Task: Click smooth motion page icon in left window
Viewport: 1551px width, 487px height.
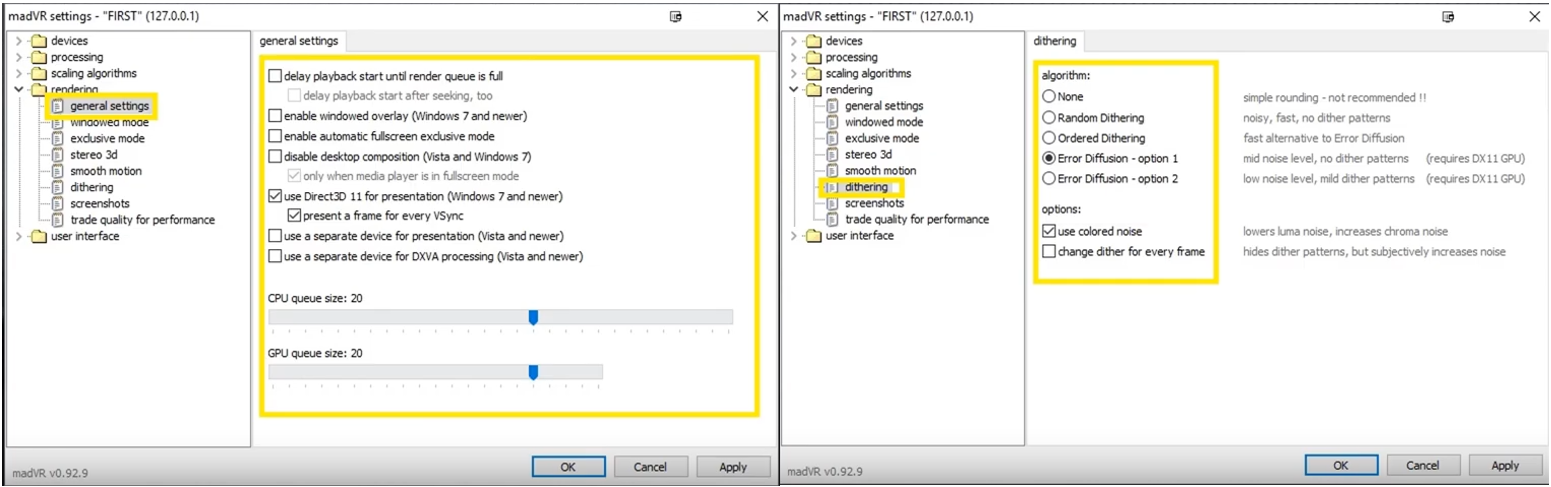Action: pos(57,171)
